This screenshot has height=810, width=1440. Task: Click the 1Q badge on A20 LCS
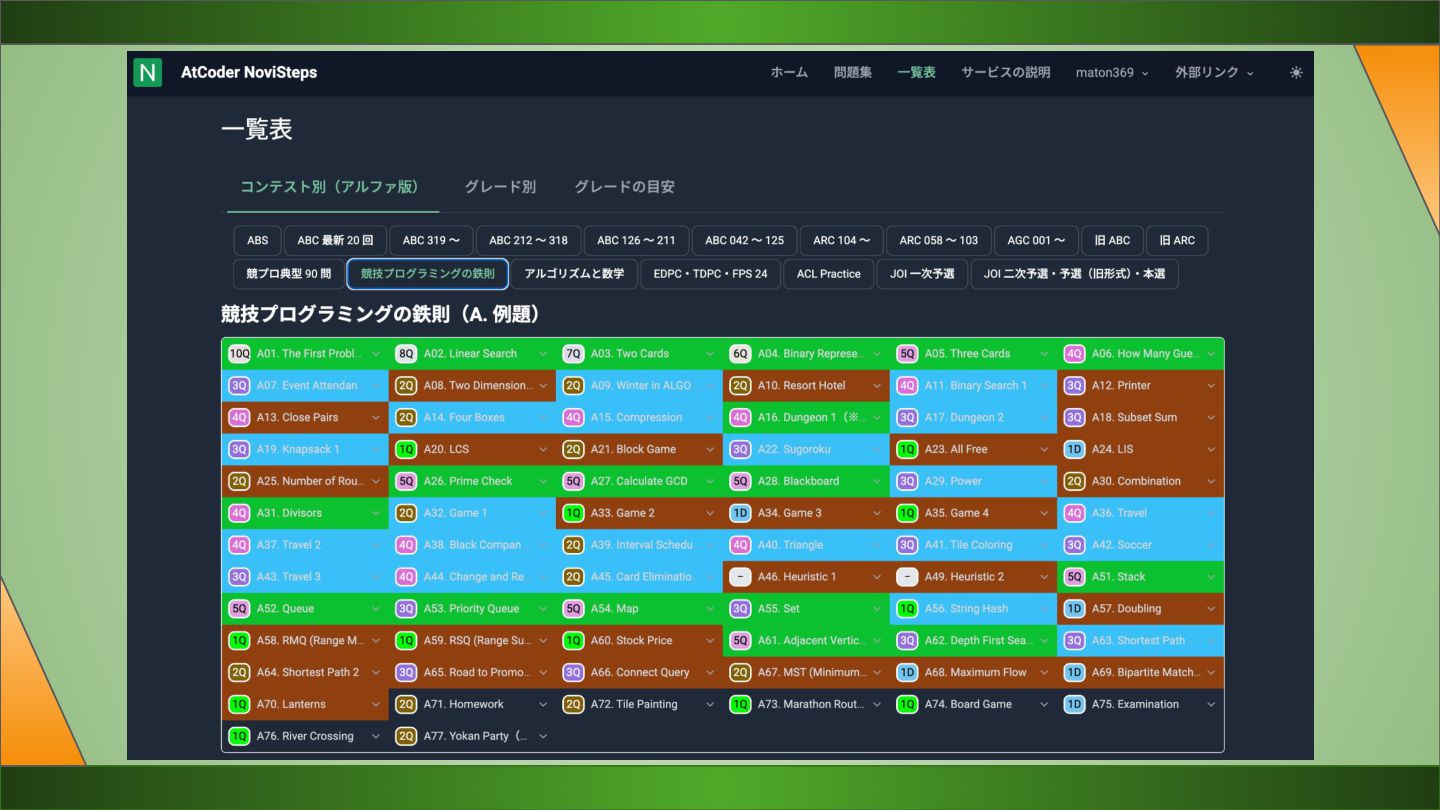point(406,450)
